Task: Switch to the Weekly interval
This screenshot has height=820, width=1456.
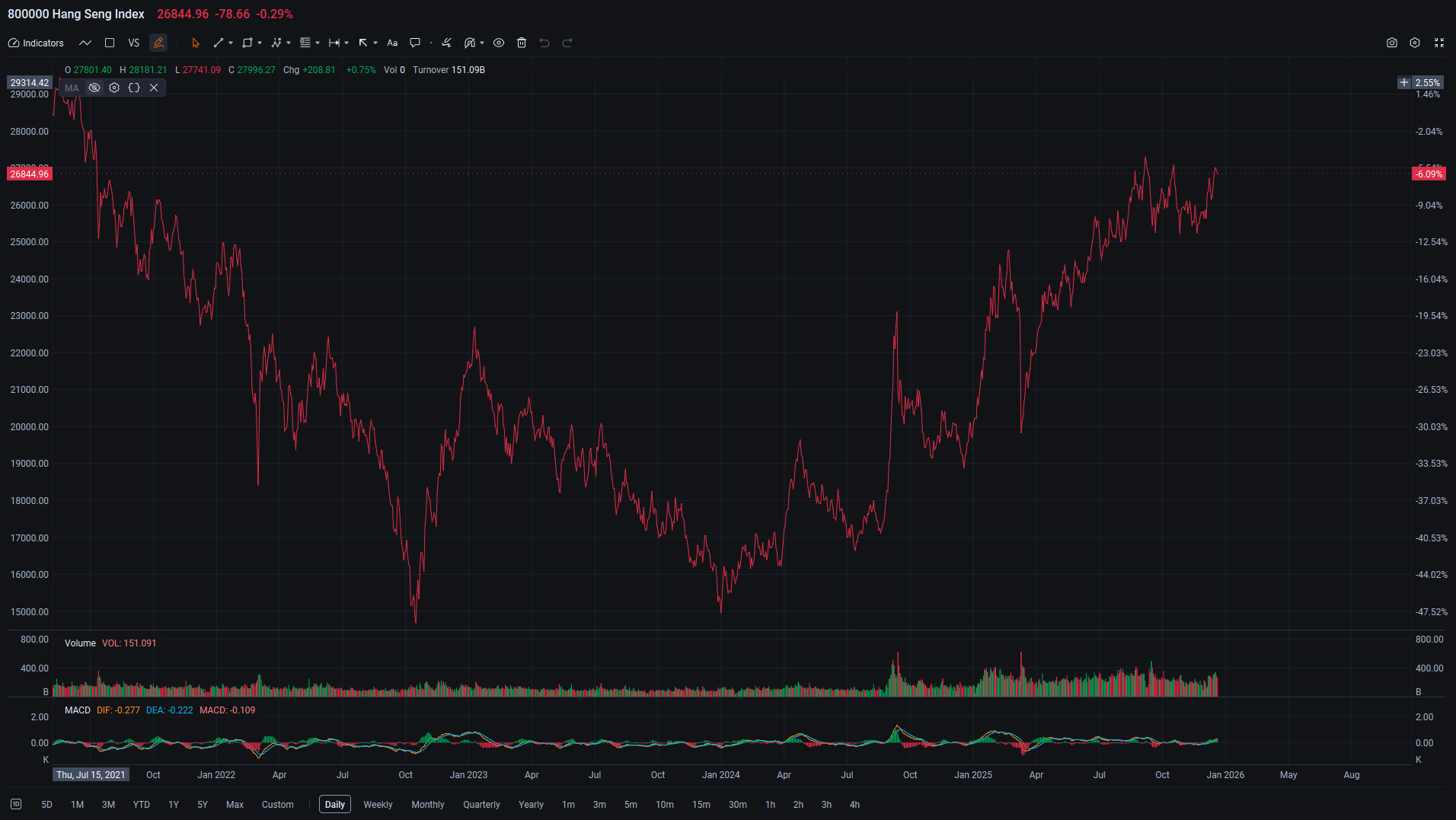Action: point(378,805)
